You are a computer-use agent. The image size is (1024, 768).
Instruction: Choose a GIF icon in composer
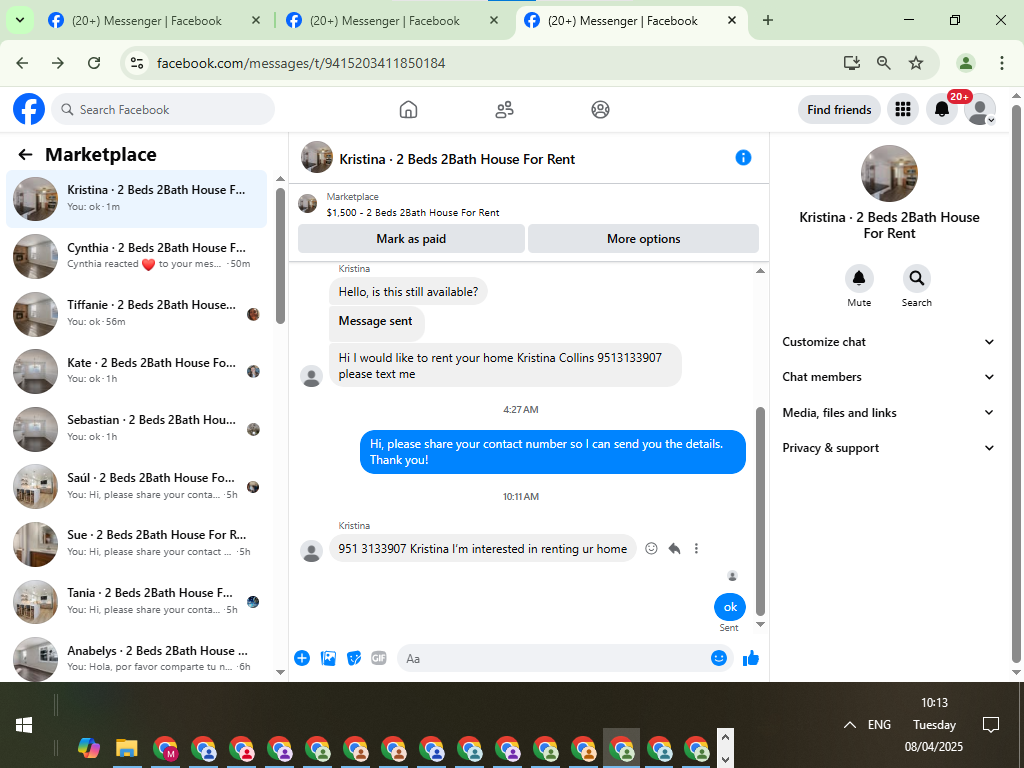[379, 658]
